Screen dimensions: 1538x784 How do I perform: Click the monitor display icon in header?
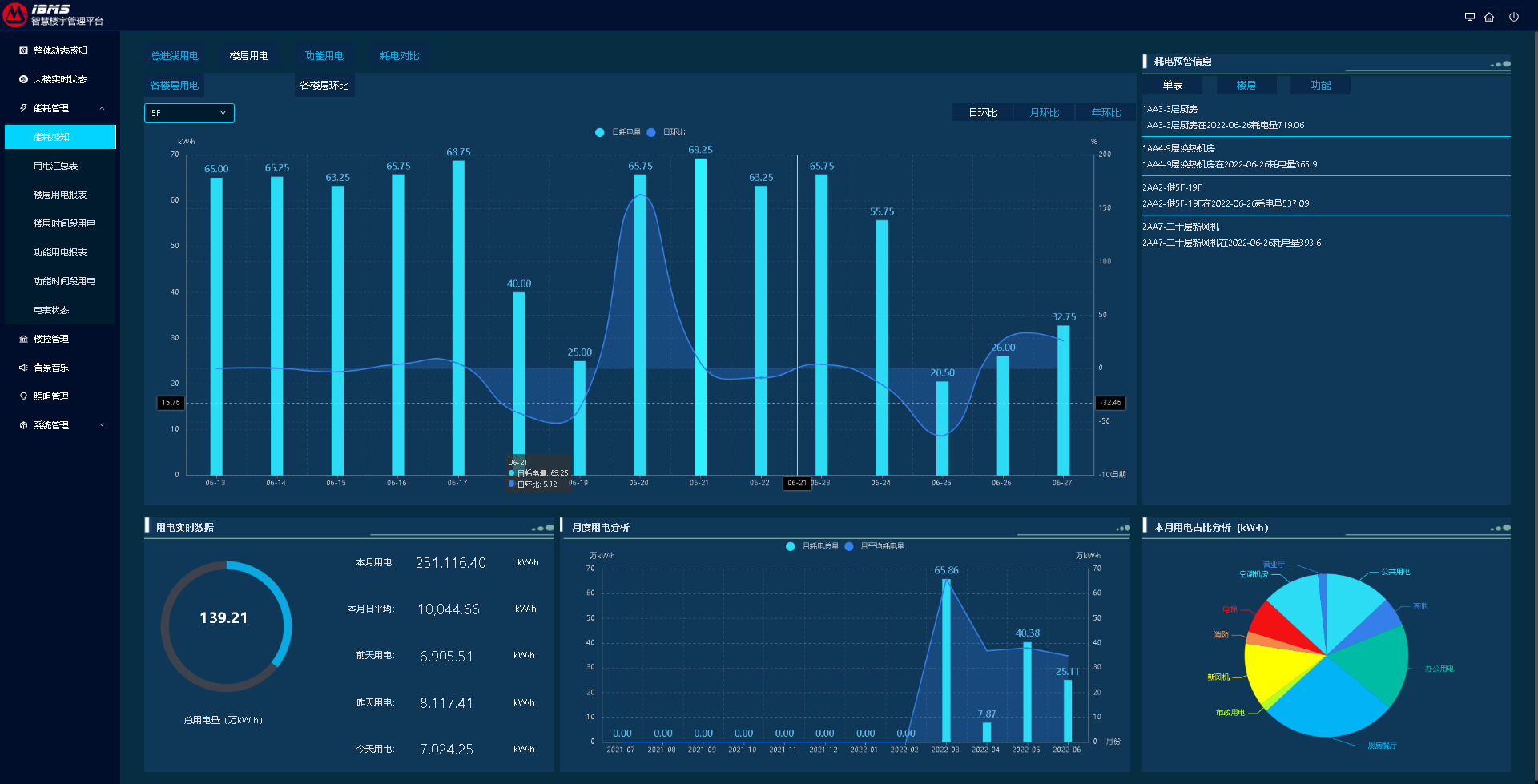click(x=1469, y=17)
